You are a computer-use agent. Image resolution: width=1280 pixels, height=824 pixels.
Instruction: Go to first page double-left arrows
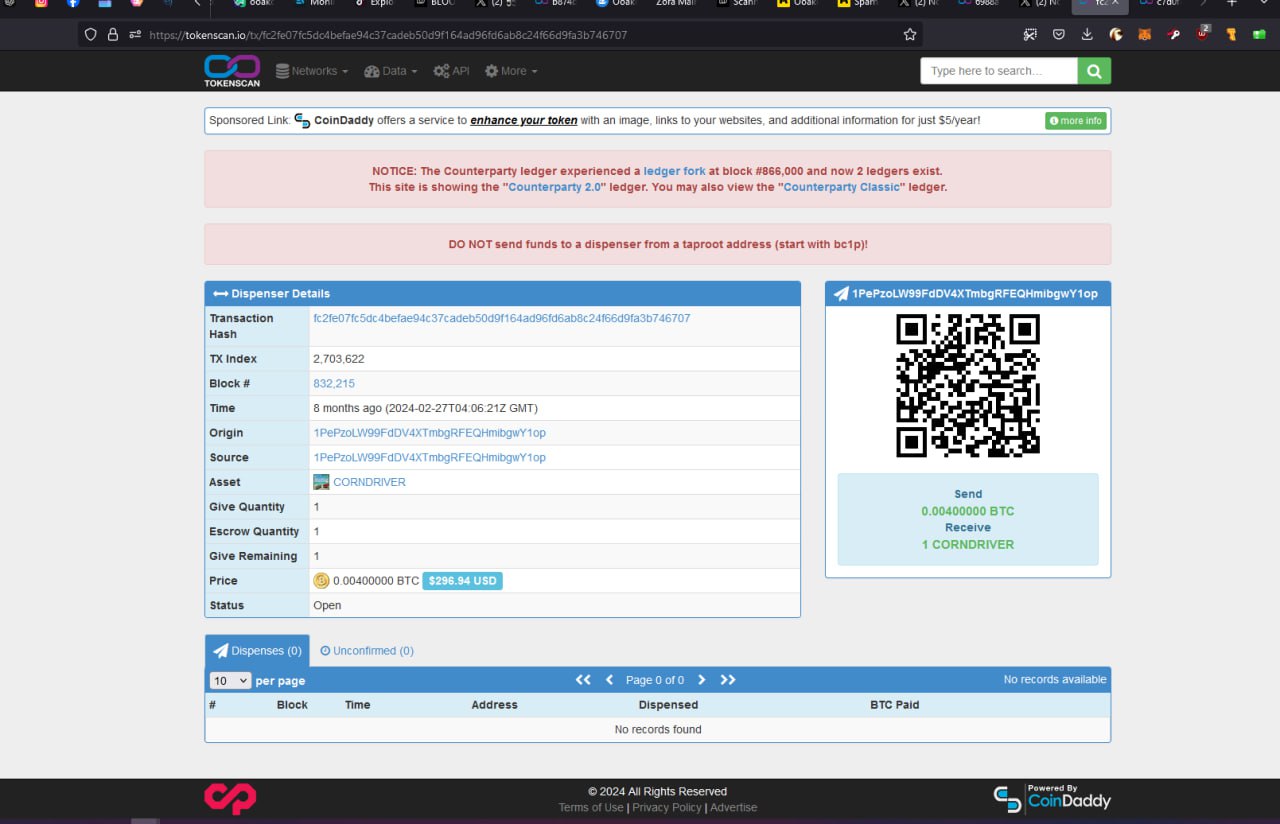coord(583,680)
